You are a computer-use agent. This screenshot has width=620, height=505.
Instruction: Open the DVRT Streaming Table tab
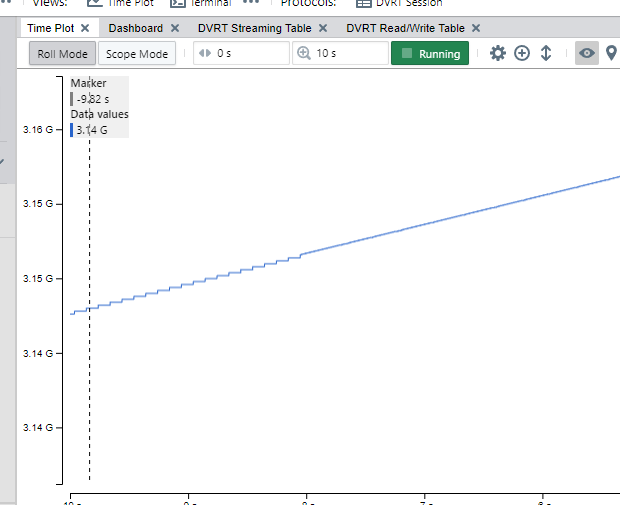[254, 28]
